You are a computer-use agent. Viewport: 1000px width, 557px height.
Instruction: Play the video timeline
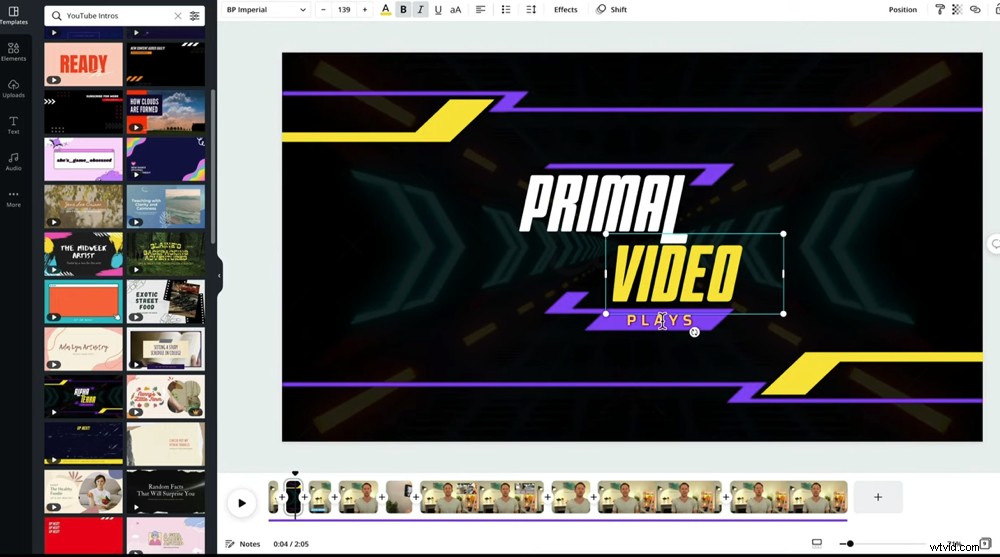(242, 503)
